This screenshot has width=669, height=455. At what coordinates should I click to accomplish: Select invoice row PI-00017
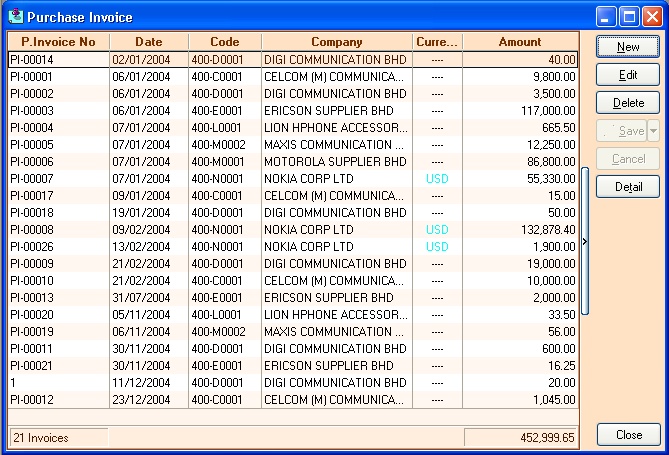293,196
